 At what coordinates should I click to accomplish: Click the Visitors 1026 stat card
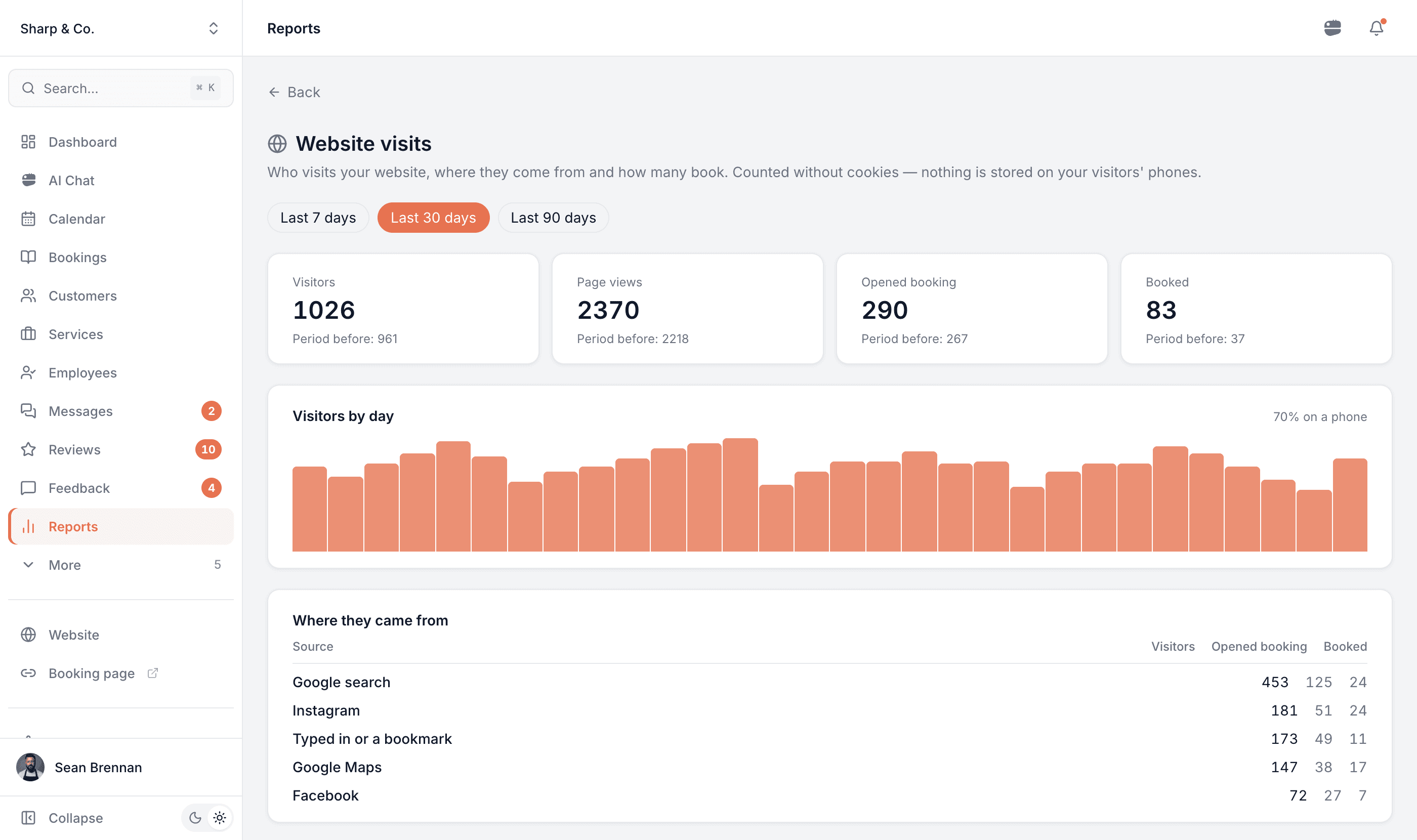403,309
